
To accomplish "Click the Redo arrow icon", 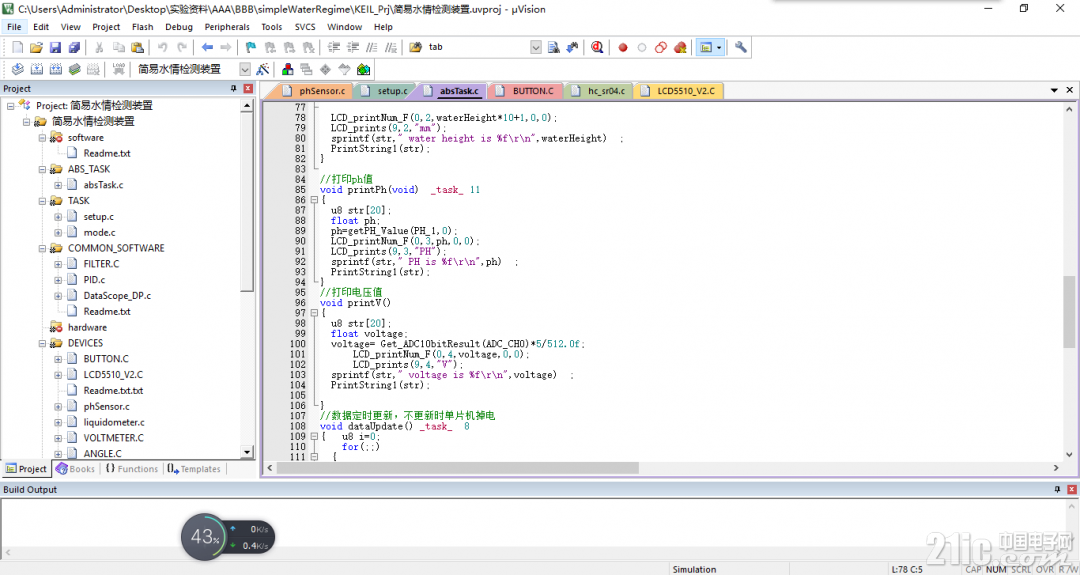I will tap(182, 48).
